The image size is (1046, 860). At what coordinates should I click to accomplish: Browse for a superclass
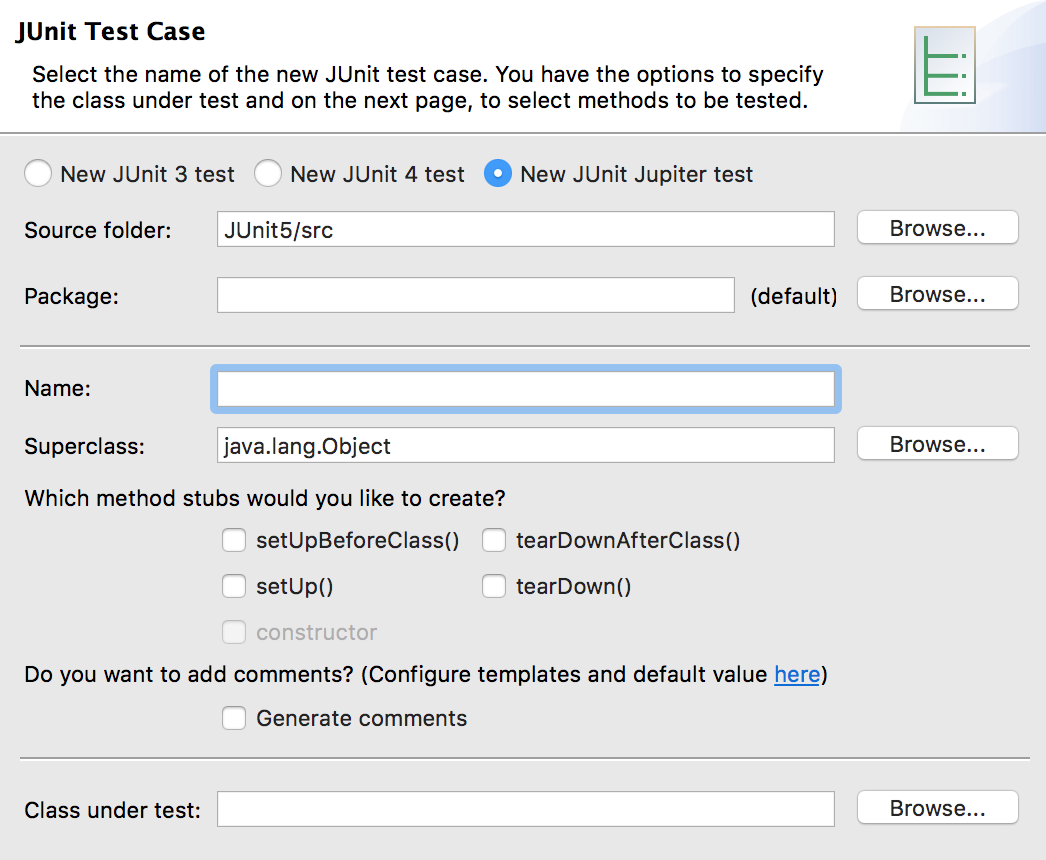936,443
